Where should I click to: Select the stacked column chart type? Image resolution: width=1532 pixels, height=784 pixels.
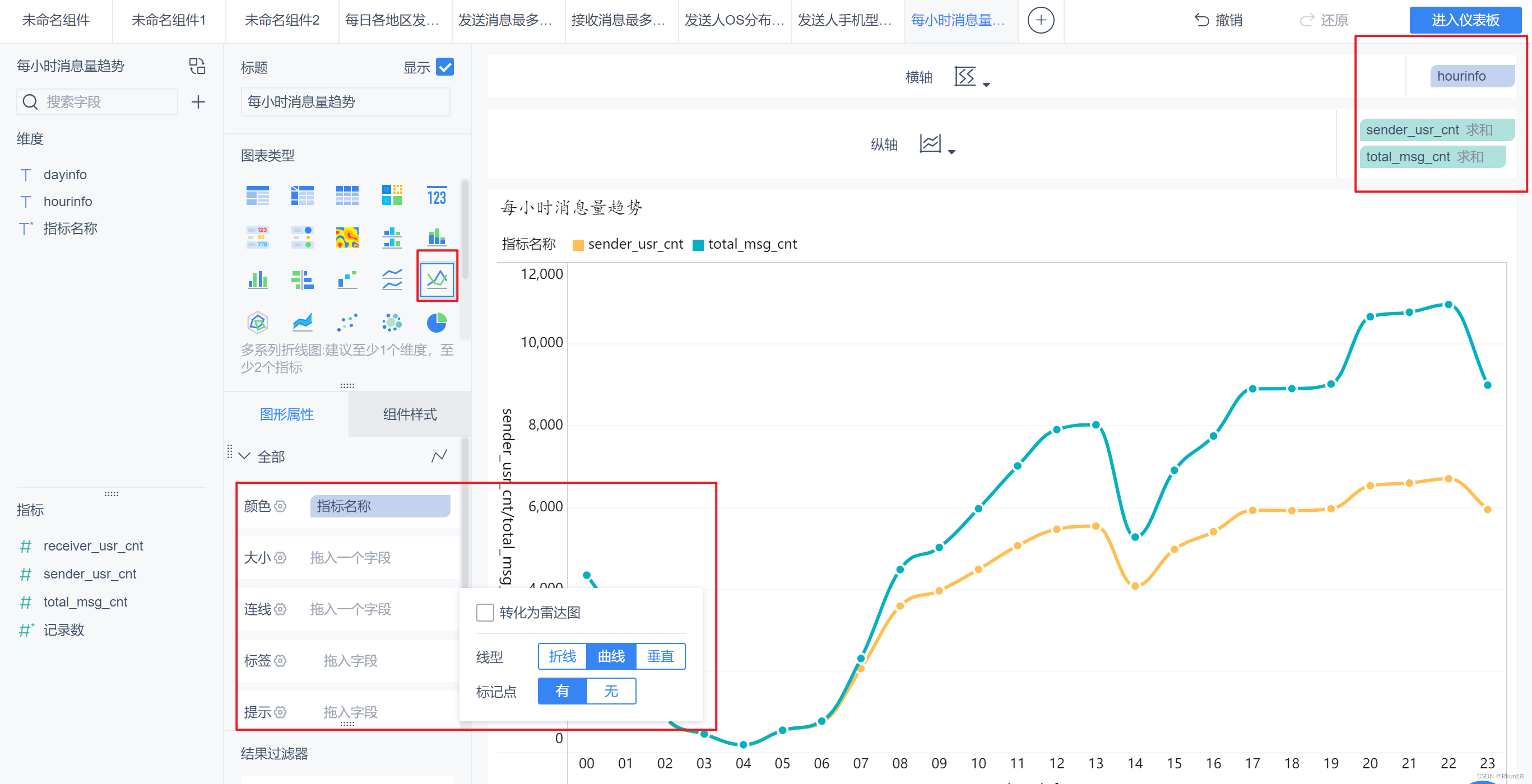pyautogui.click(x=437, y=237)
